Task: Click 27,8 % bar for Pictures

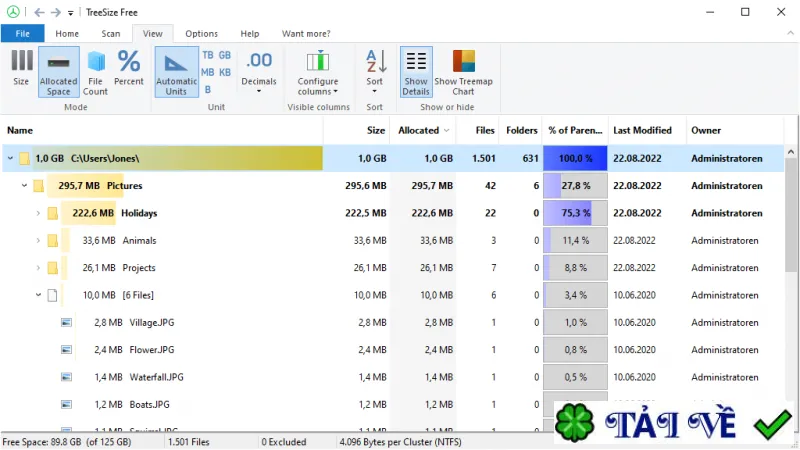Action: point(575,186)
